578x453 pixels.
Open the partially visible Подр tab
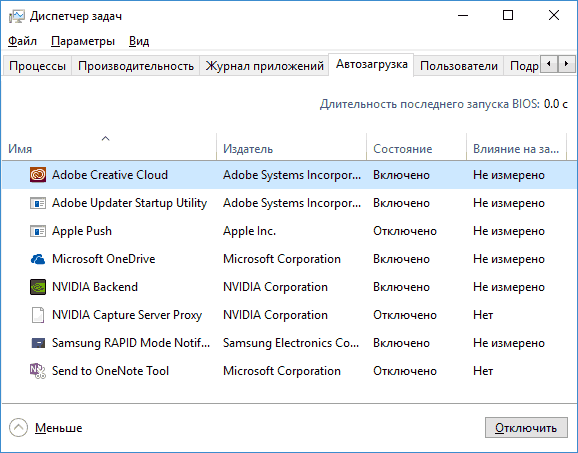[x=523, y=66]
